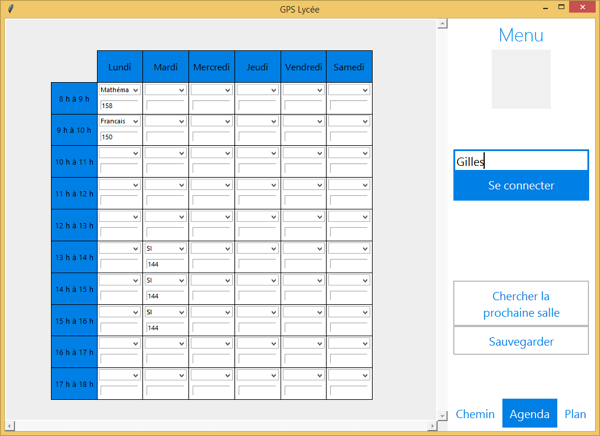Click room field 144 for Mardi 13 h
Screen dimensions: 600x436
165,264
